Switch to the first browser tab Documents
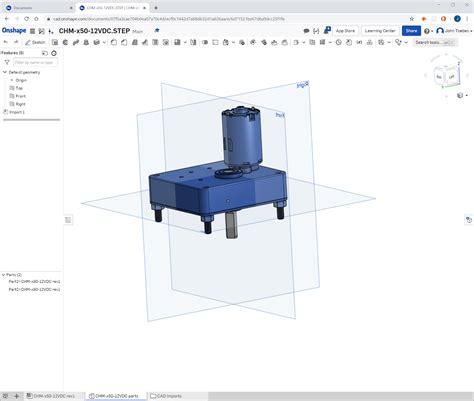 coord(39,8)
